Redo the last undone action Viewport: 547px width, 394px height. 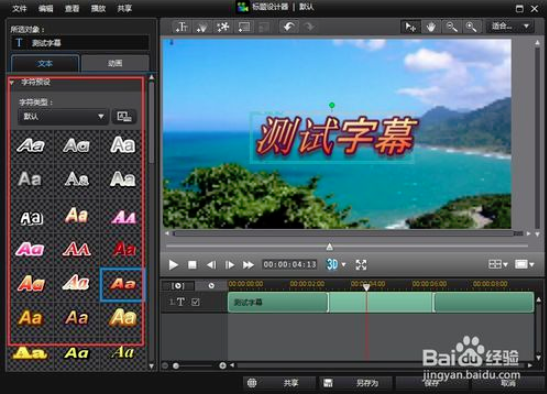click(x=309, y=27)
